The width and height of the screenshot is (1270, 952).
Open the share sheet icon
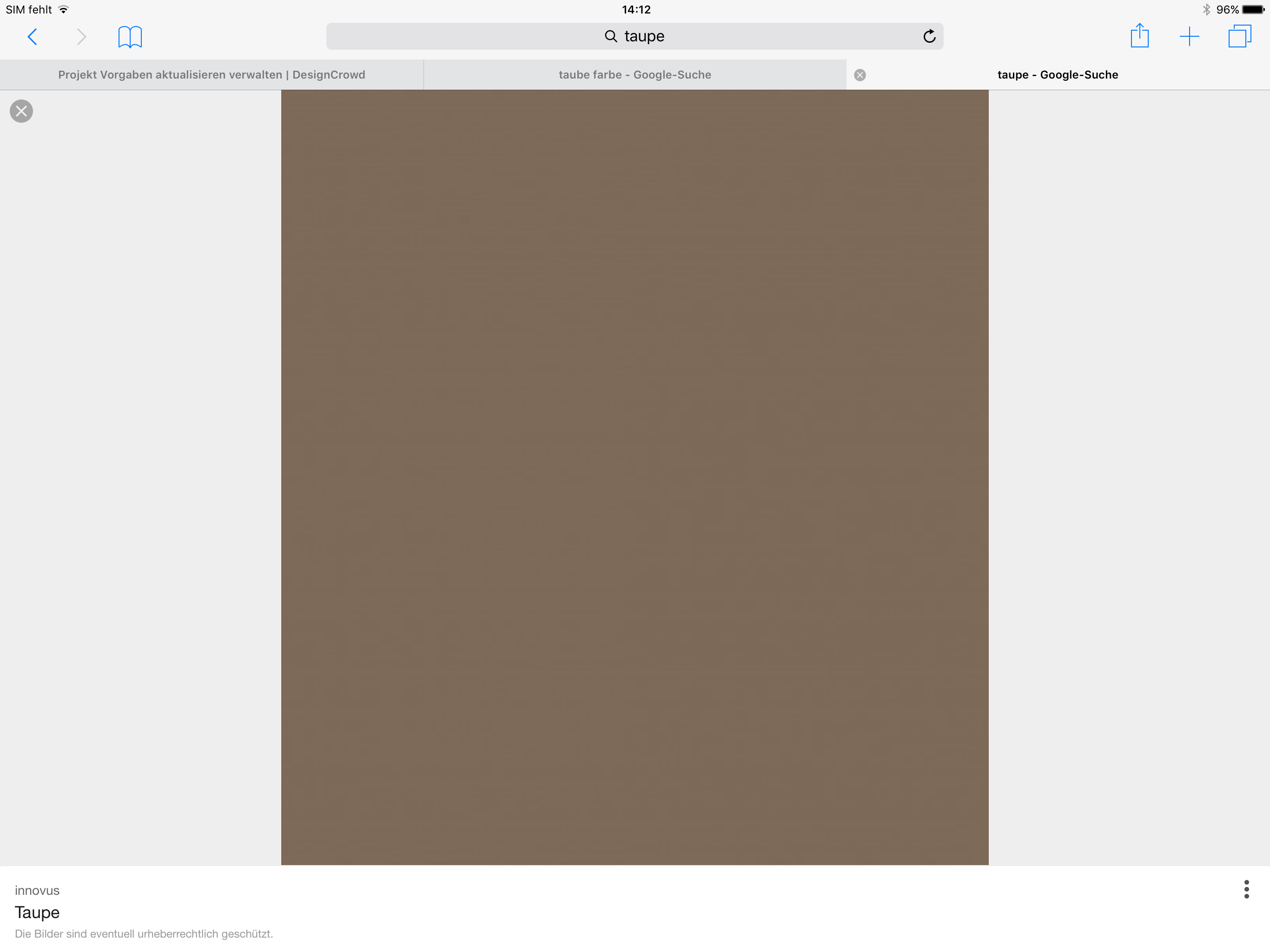pyautogui.click(x=1139, y=36)
